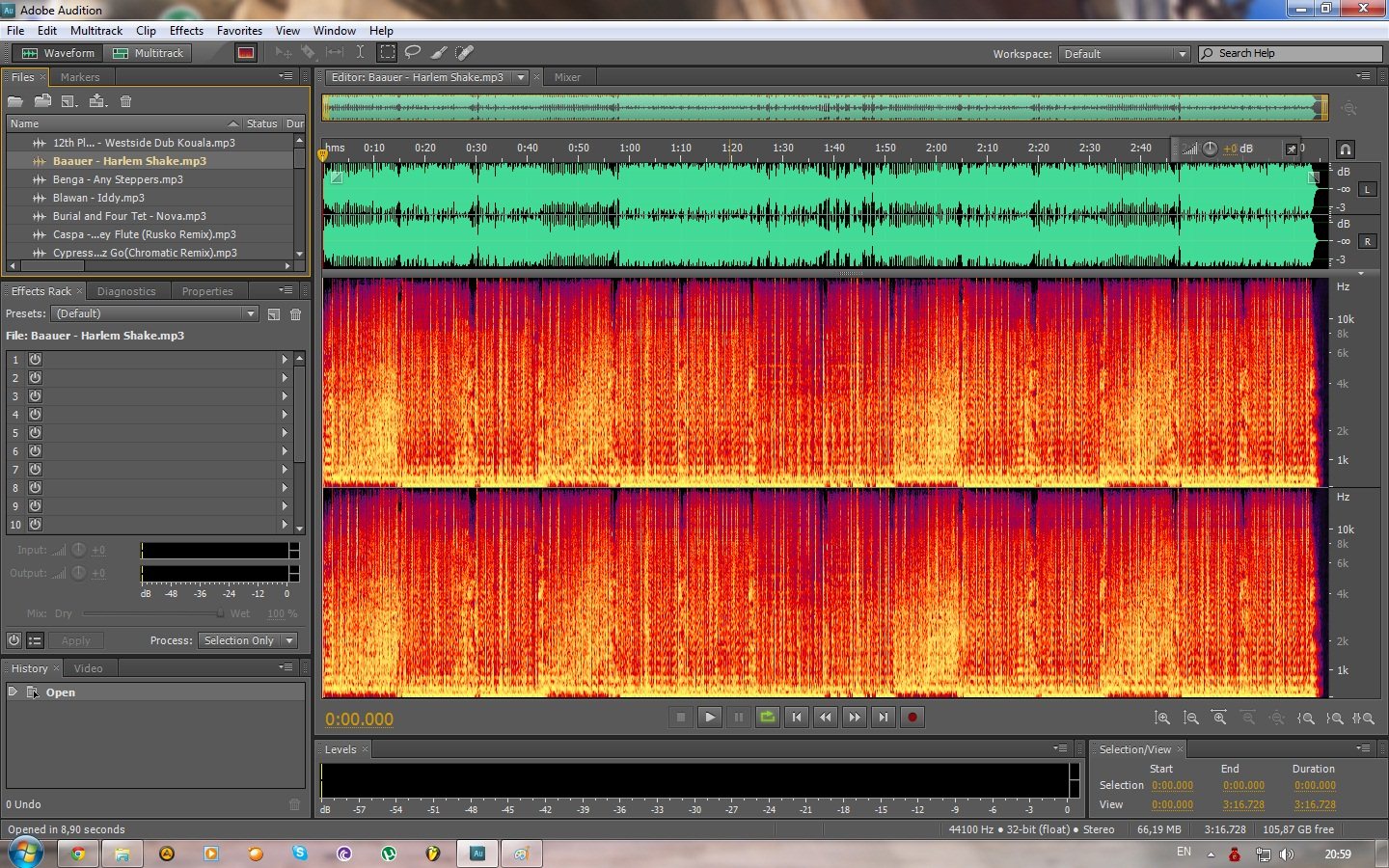Screen dimensions: 1389x868
Task: Zoom to in point
Action: pos(1306,718)
